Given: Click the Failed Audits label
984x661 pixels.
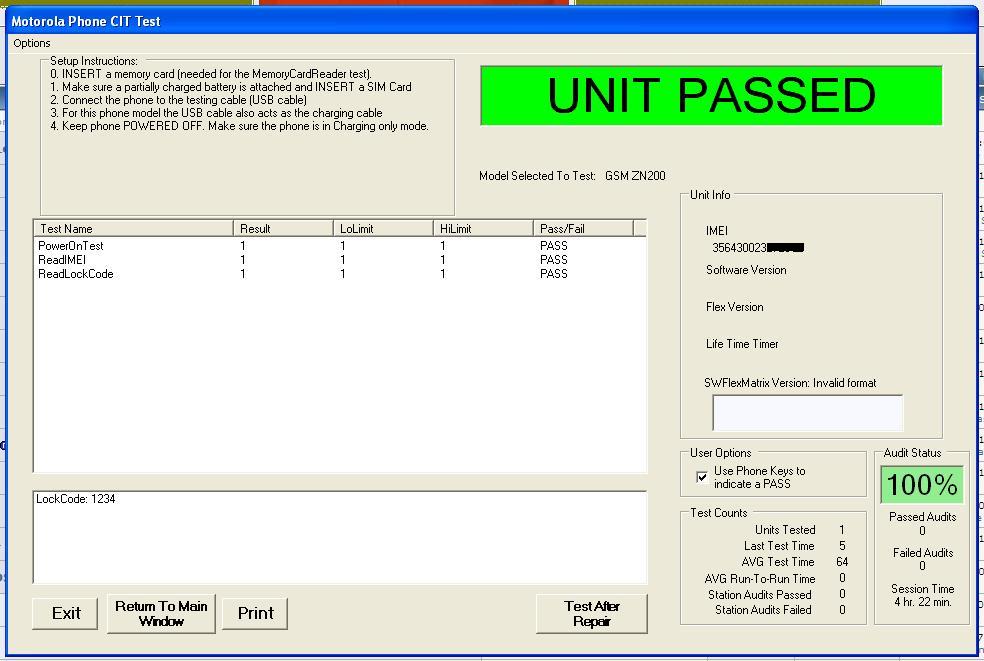Looking at the screenshot, I should click(x=922, y=553).
